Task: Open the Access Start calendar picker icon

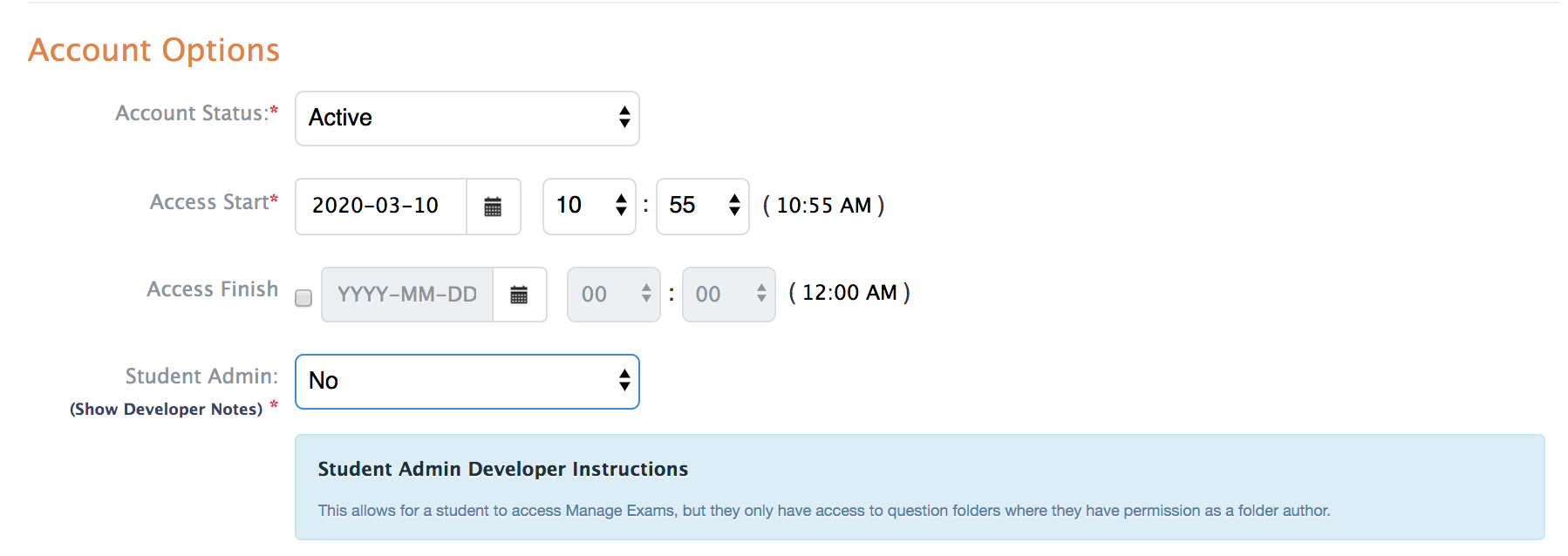Action: pyautogui.click(x=494, y=207)
